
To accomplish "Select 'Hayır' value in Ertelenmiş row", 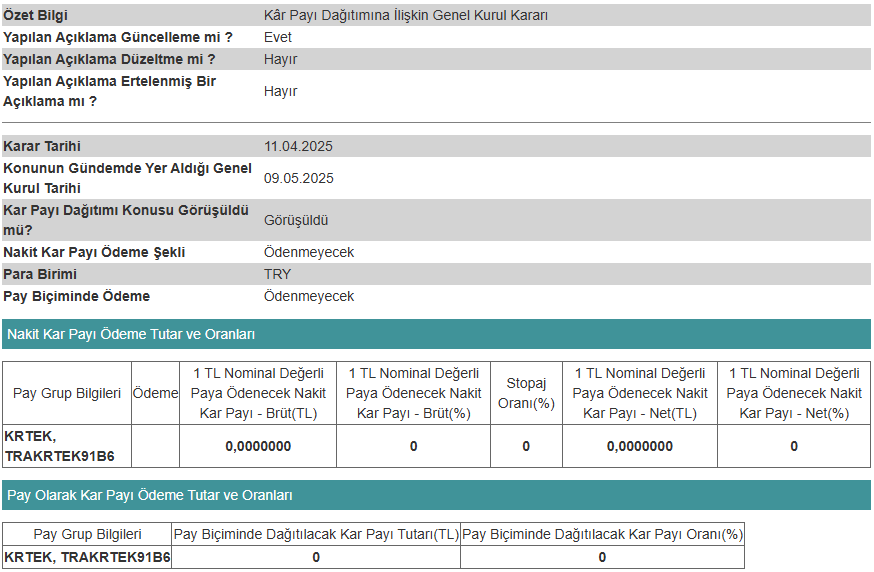I will [x=280, y=91].
